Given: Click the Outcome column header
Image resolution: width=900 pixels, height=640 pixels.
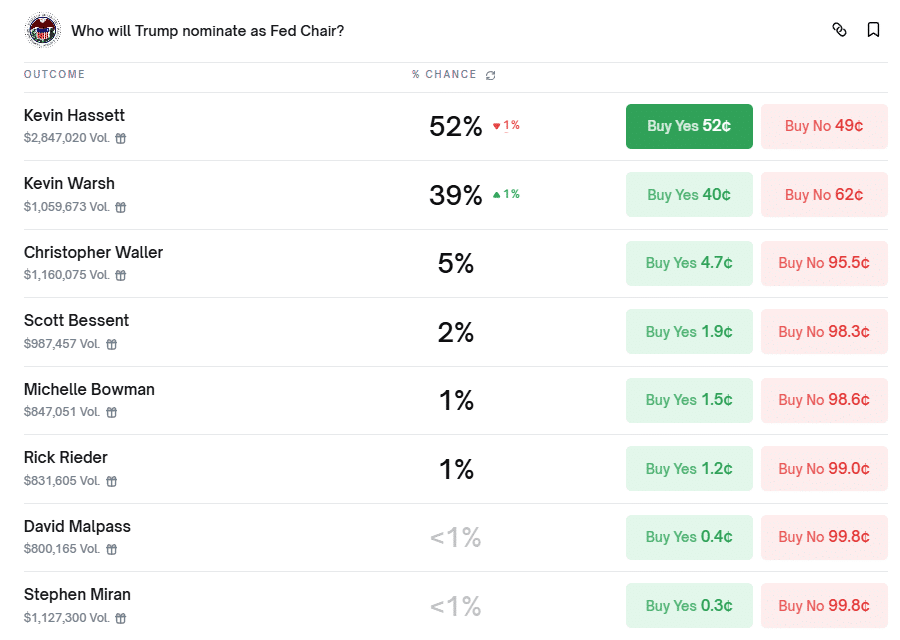Looking at the screenshot, I should pos(54,75).
